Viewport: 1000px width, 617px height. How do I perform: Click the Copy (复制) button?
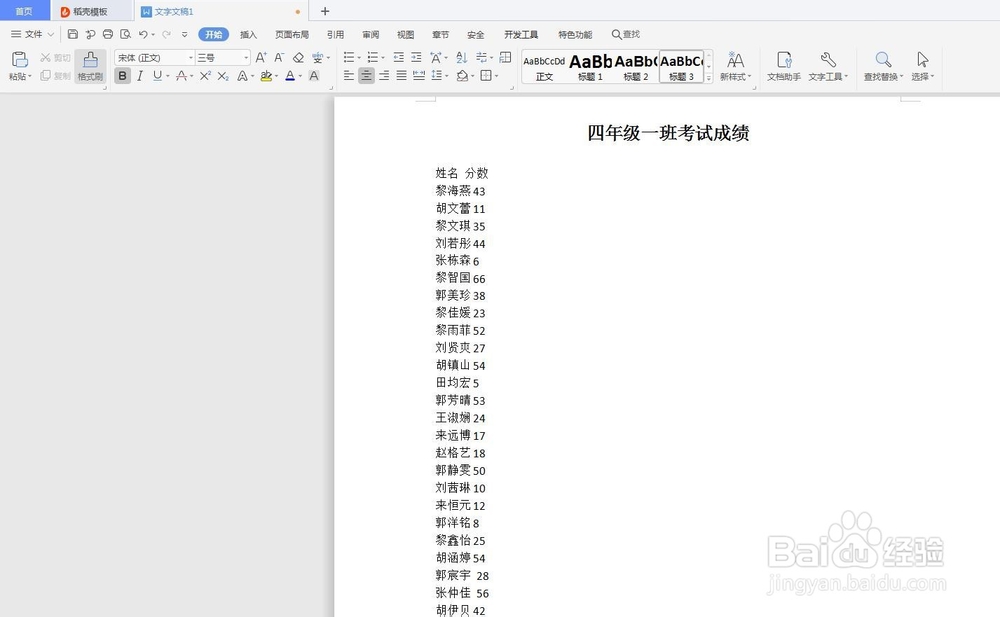(x=55, y=76)
